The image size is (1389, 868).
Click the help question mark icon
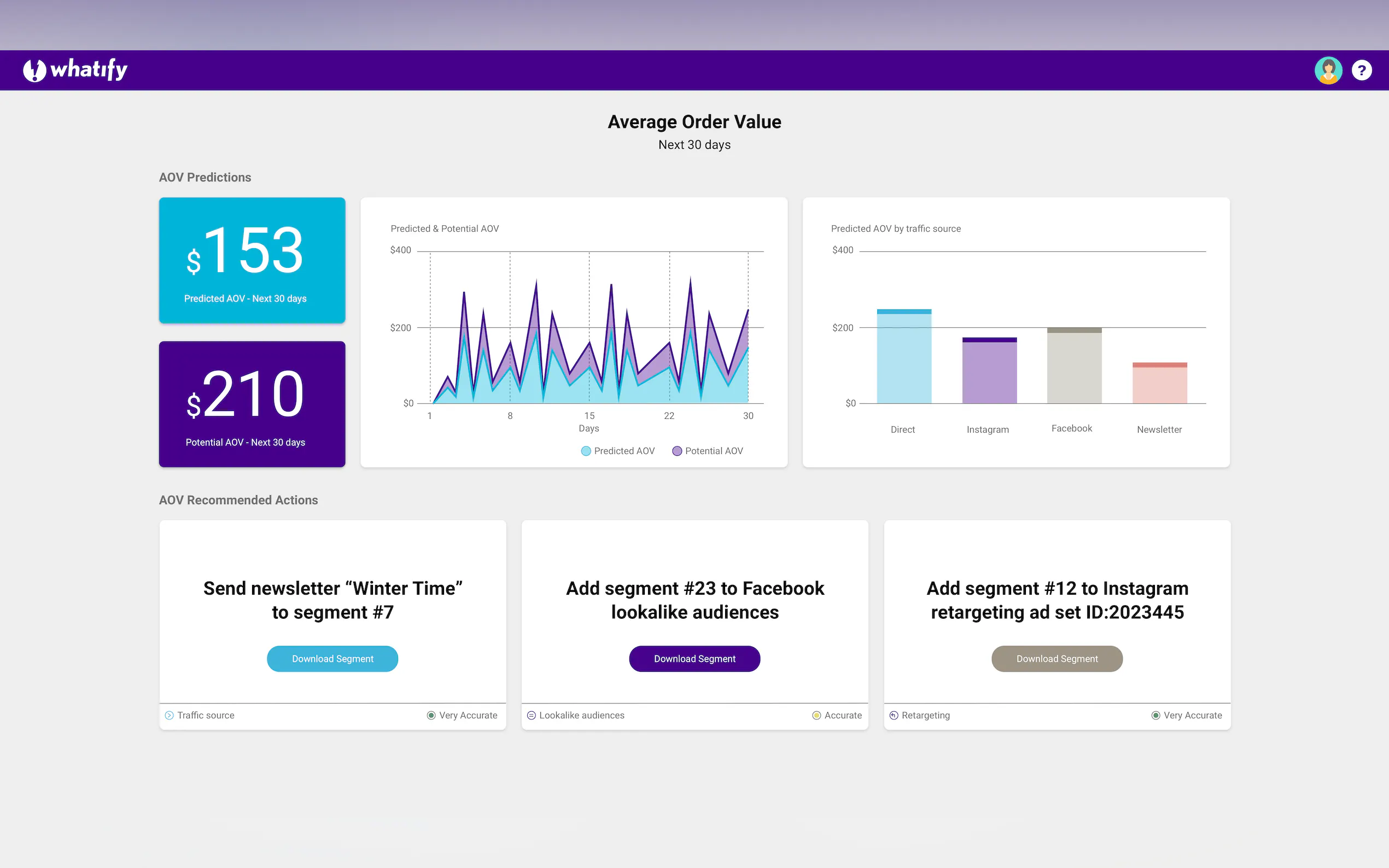(1362, 70)
